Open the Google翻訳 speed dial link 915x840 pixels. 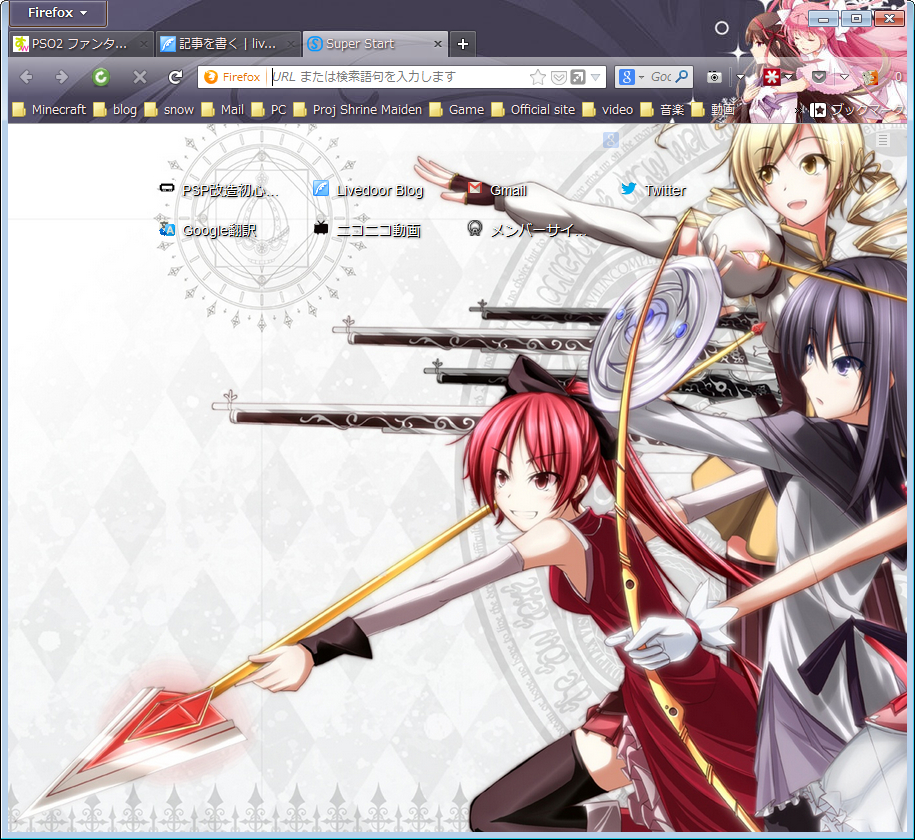(208, 231)
